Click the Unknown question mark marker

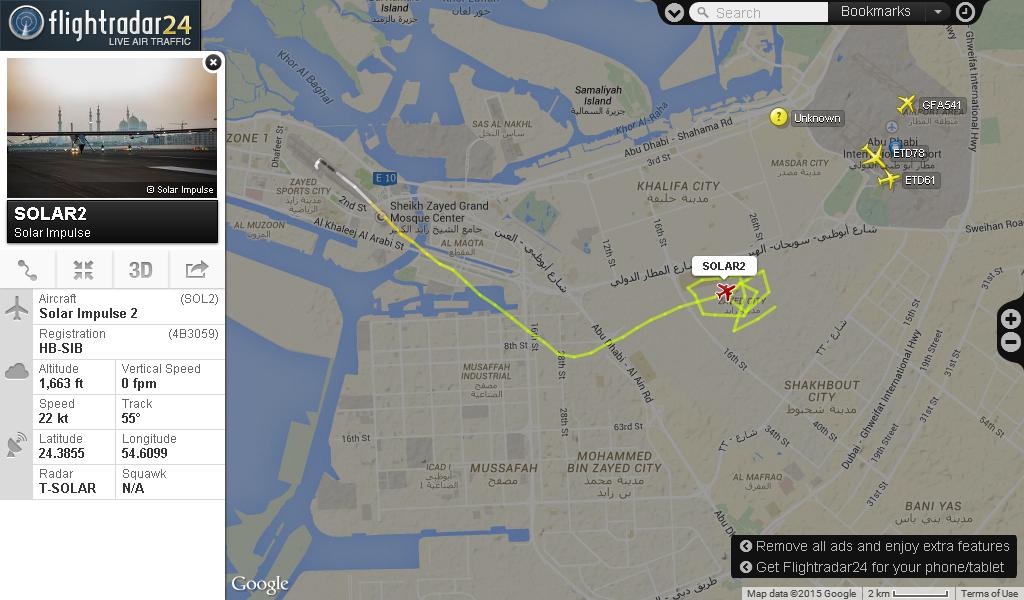pos(778,117)
